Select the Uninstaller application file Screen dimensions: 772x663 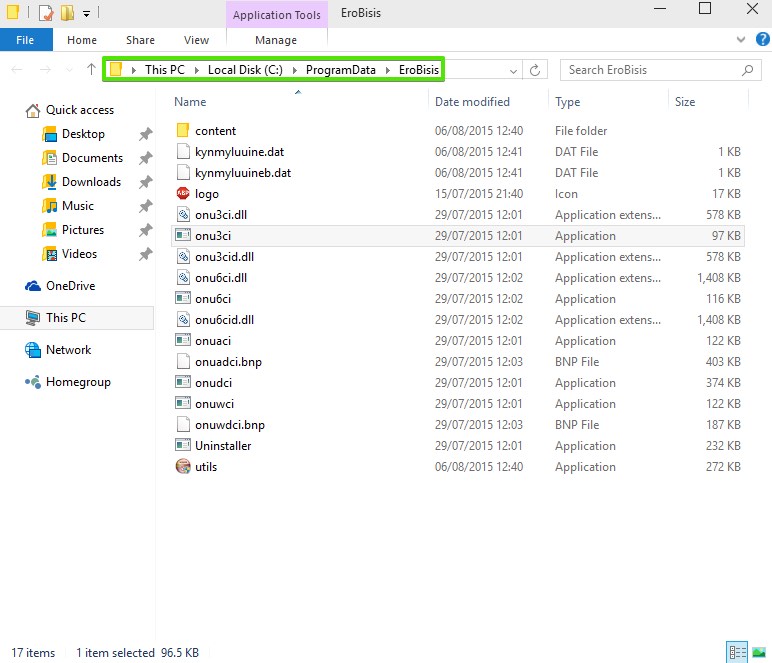223,446
